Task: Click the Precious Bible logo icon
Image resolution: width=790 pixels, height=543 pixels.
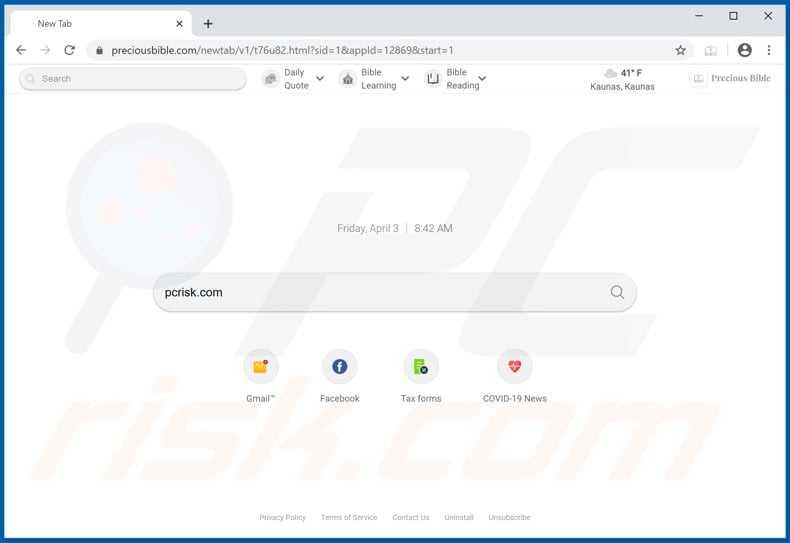Action: 698,78
